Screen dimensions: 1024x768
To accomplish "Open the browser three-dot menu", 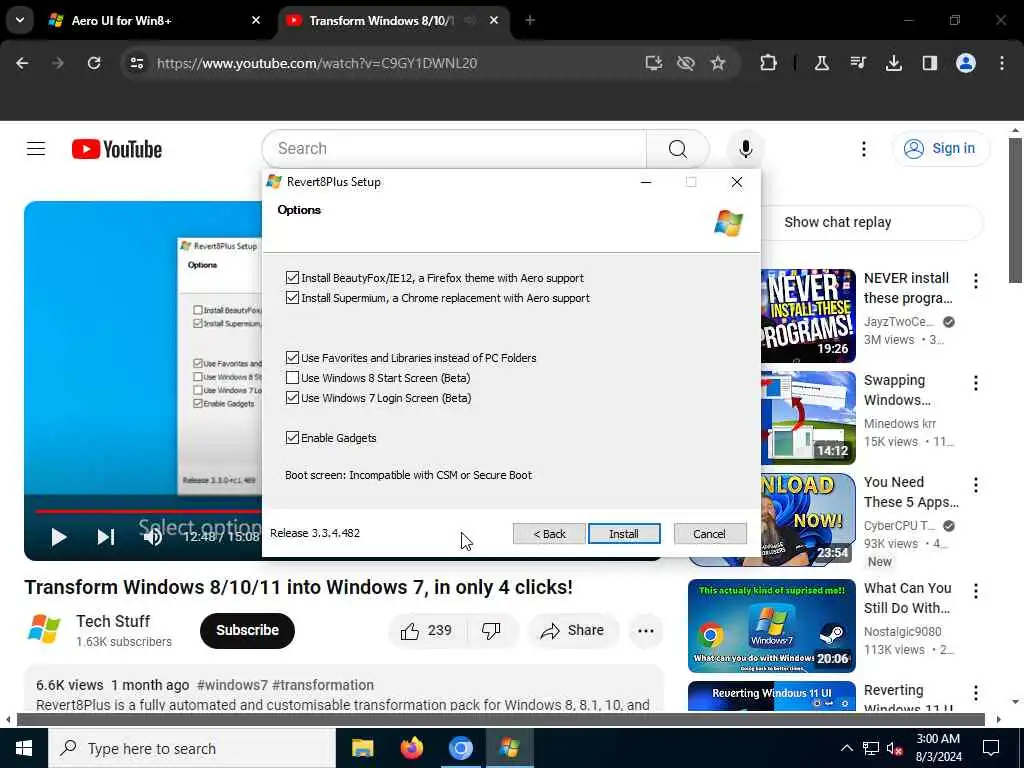I will coord(1002,63).
